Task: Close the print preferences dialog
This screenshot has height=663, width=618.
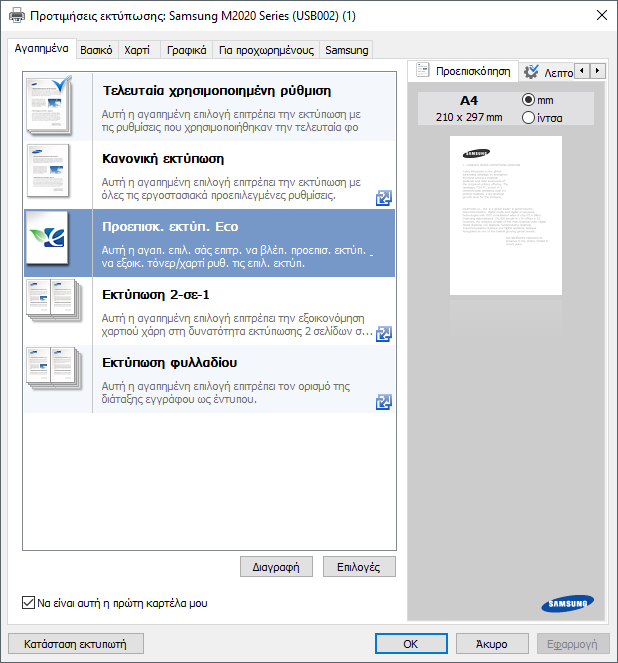Action: click(x=602, y=15)
